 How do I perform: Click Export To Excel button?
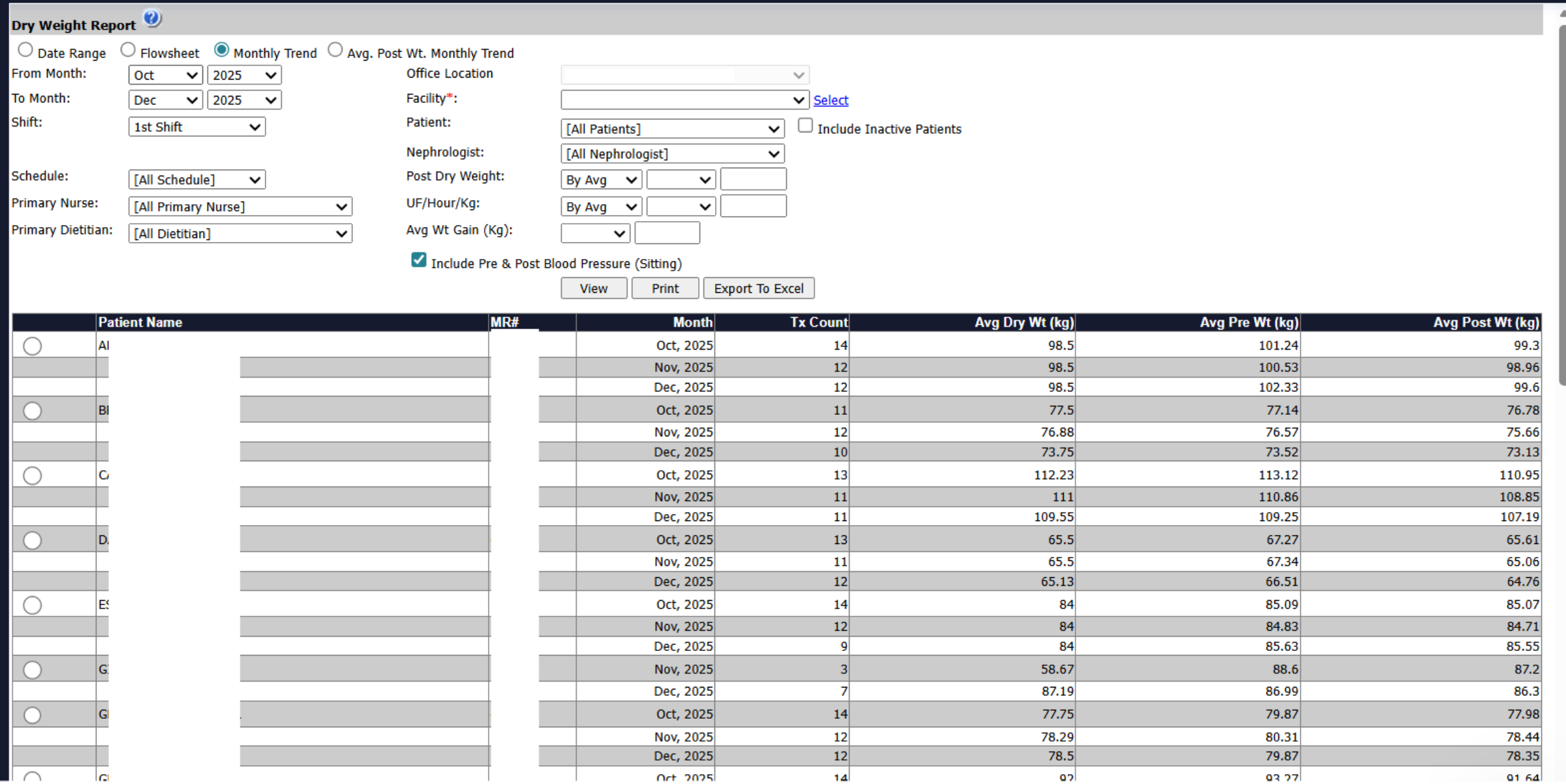759,288
